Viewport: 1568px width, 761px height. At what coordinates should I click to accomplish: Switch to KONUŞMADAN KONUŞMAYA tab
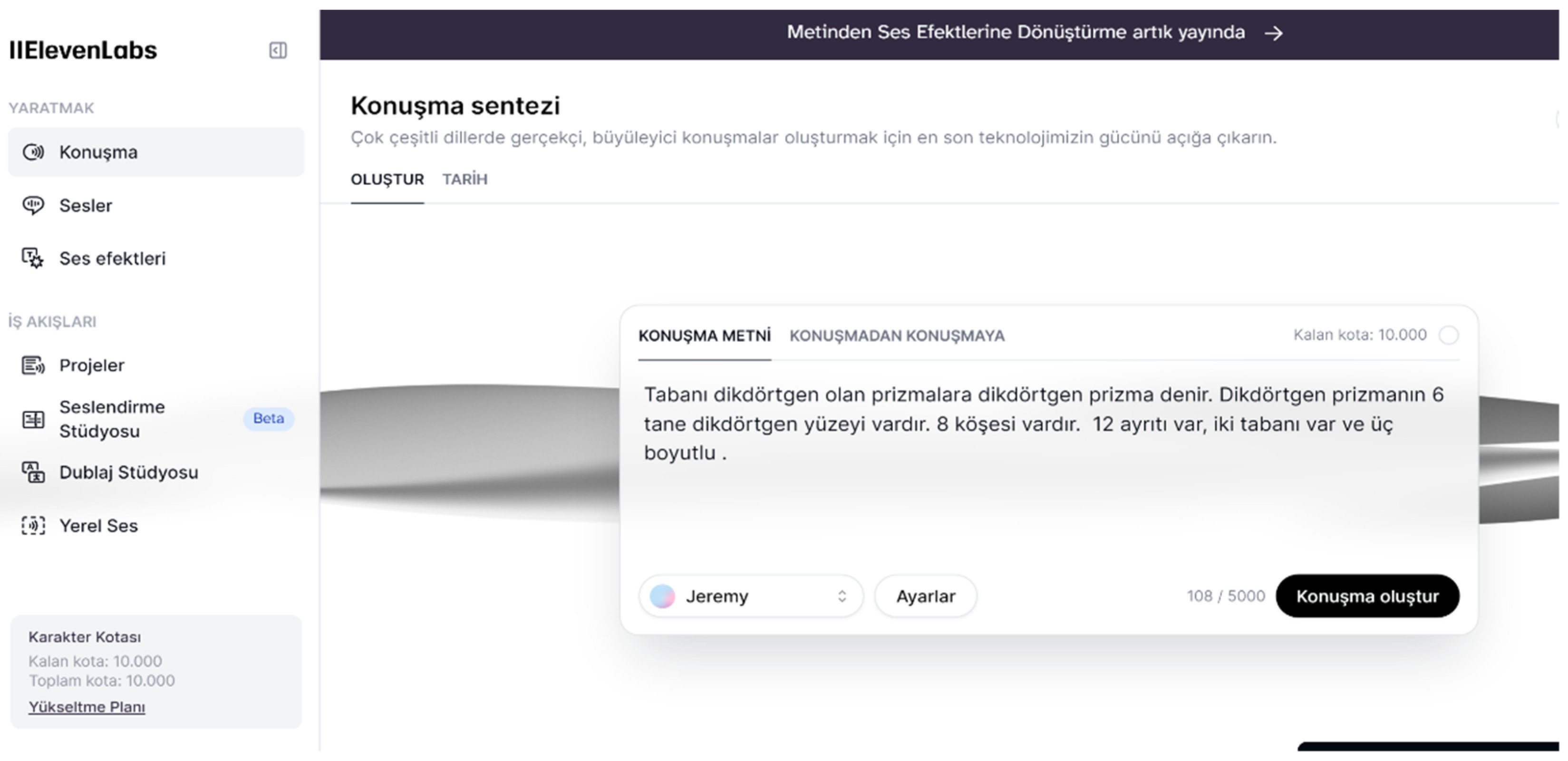(897, 336)
